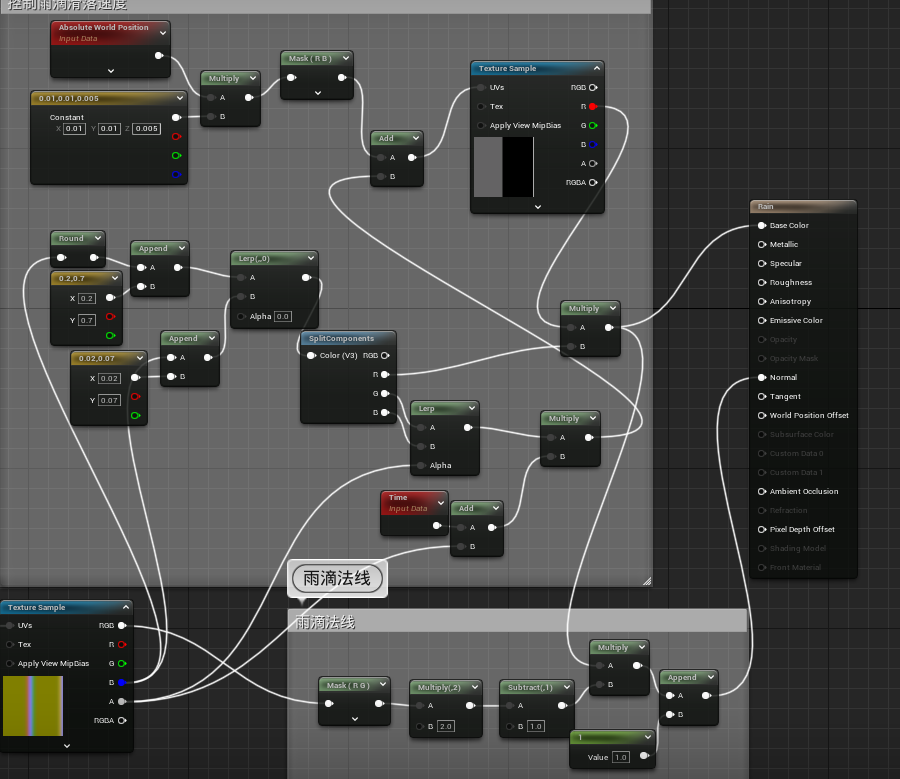Open the Mask (R B) node dropdown arrow

[346, 58]
